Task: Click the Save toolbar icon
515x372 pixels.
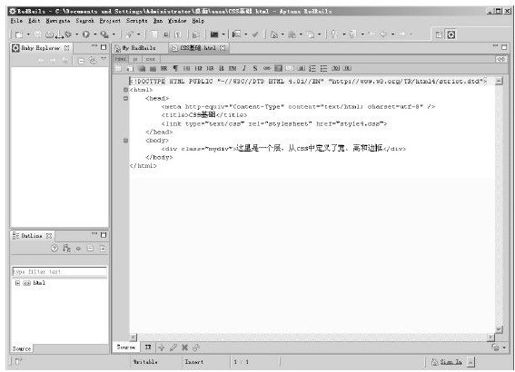Action: point(38,34)
